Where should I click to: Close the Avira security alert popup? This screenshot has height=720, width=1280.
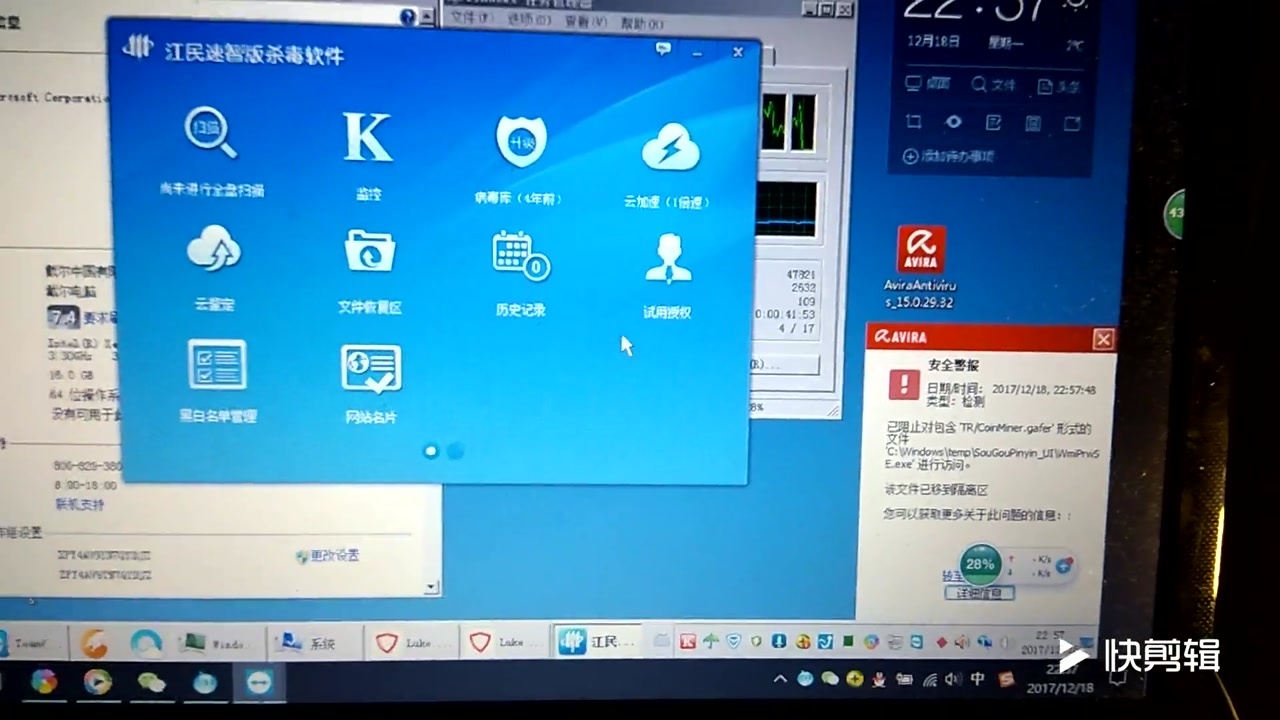1103,340
